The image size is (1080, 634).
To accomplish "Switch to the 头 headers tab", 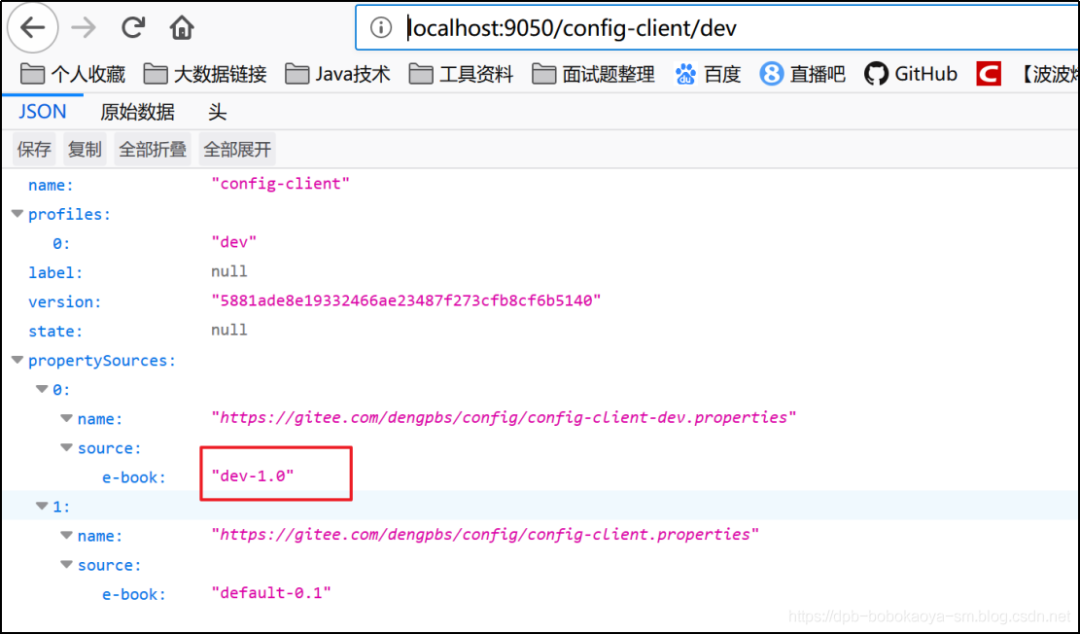I will 218,112.
